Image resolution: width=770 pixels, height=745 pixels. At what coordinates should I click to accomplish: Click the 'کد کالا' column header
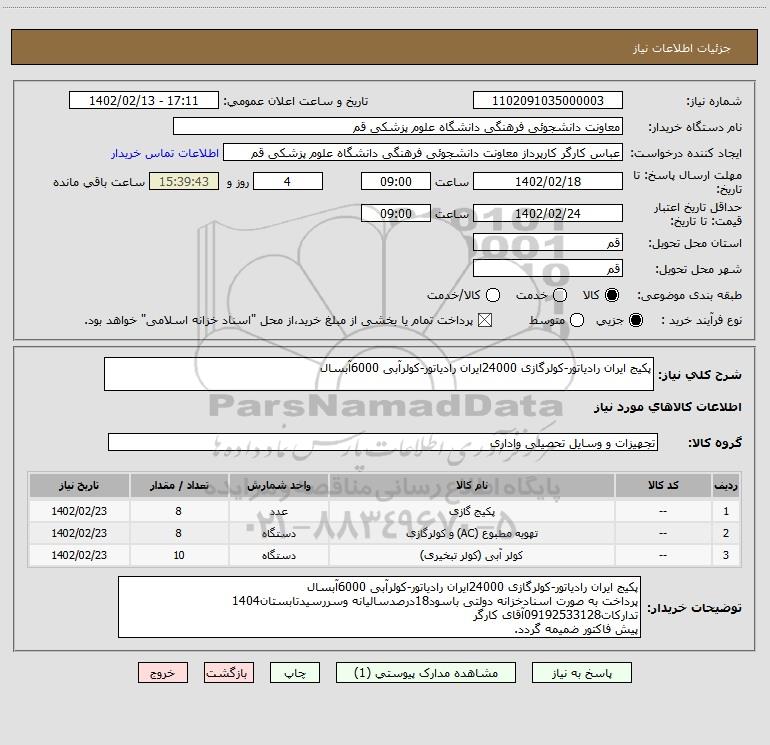tap(663, 486)
